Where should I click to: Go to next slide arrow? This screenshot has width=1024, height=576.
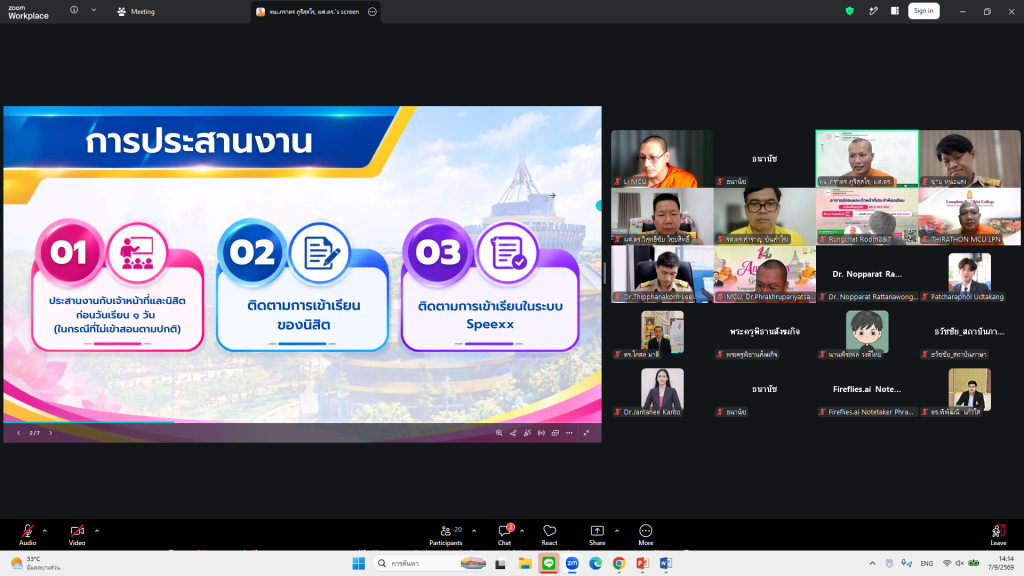tap(50, 433)
